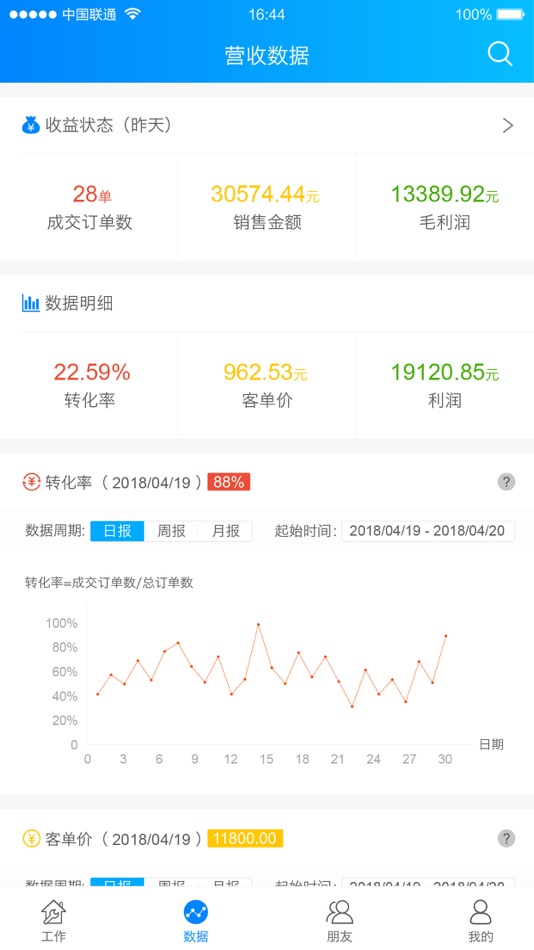Click the 数据明细 heading

(x=79, y=303)
